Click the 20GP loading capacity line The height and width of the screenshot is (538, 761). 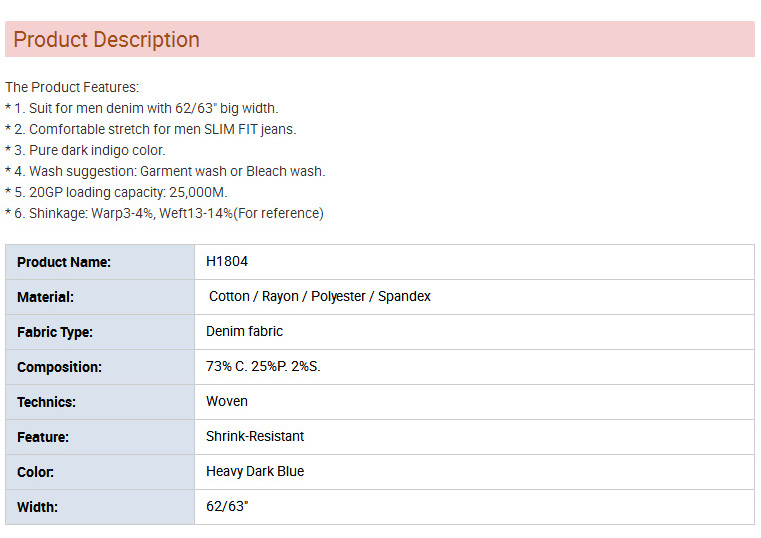(x=116, y=193)
